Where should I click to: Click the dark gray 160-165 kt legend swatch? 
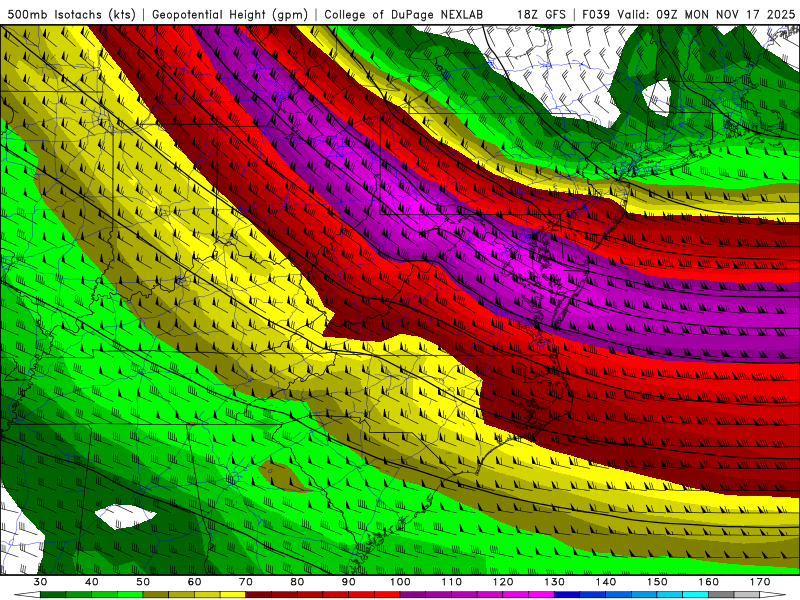pyautogui.click(x=722, y=595)
